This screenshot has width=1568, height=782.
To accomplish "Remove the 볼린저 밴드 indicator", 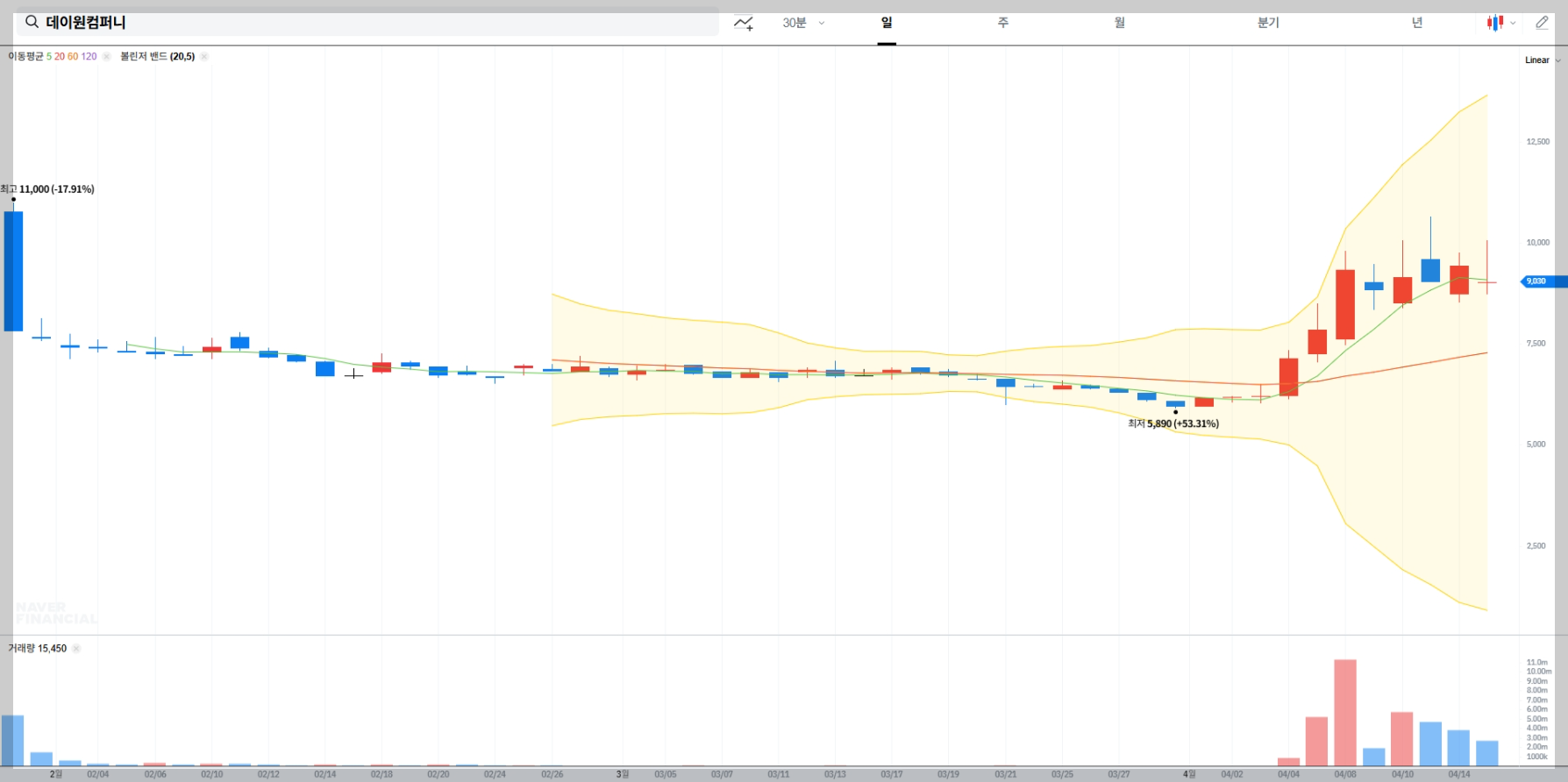I will pos(204,57).
